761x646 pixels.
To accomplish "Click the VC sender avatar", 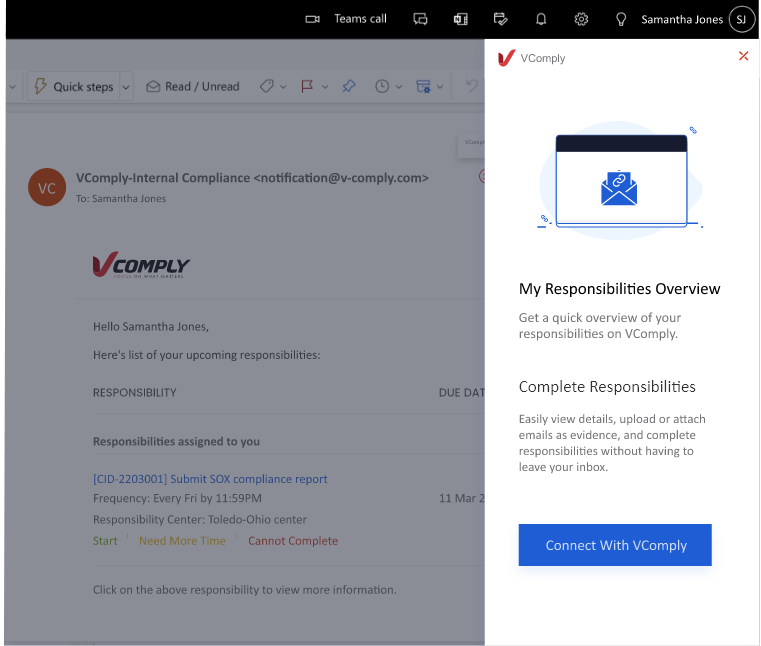I will tap(47, 187).
